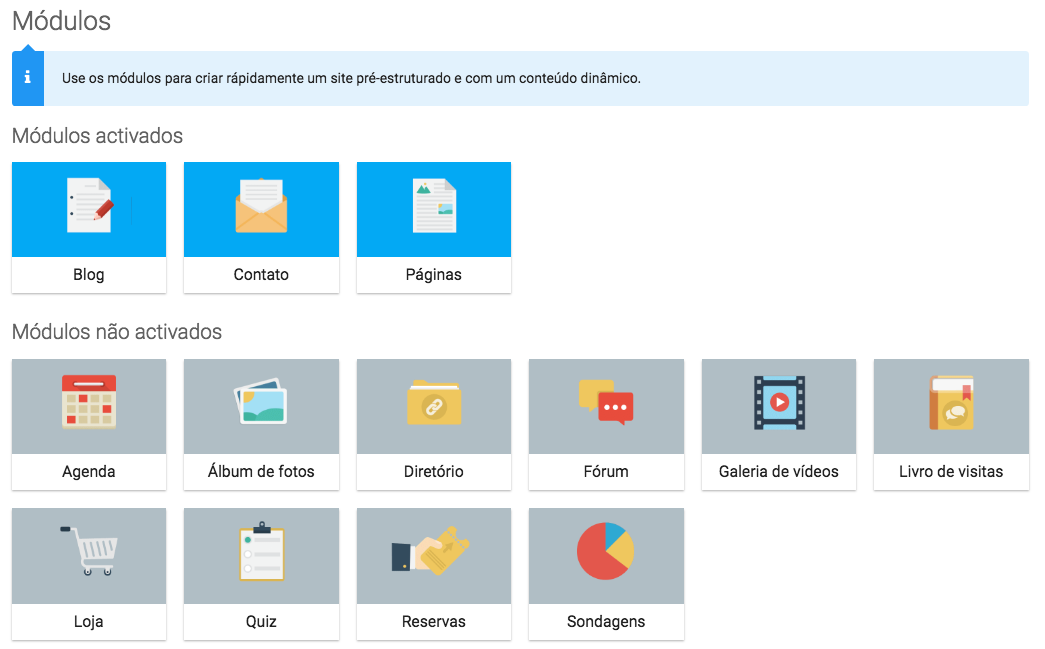
Task: Select the Fórum module label
Action: click(606, 472)
